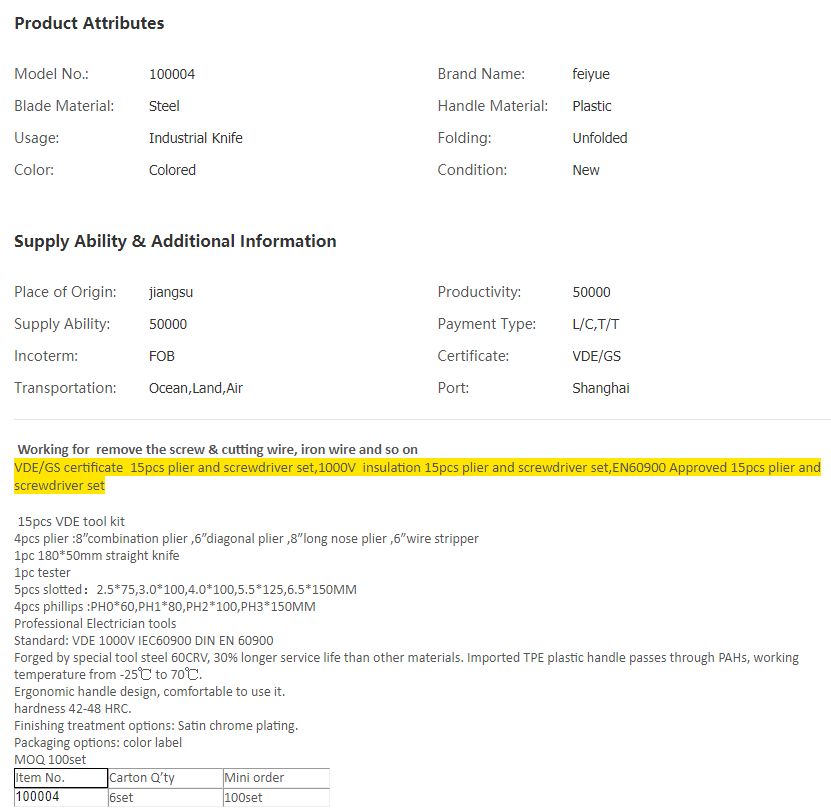831x811 pixels.
Task: Click the Mini order table header cell
Action: click(x=275, y=778)
